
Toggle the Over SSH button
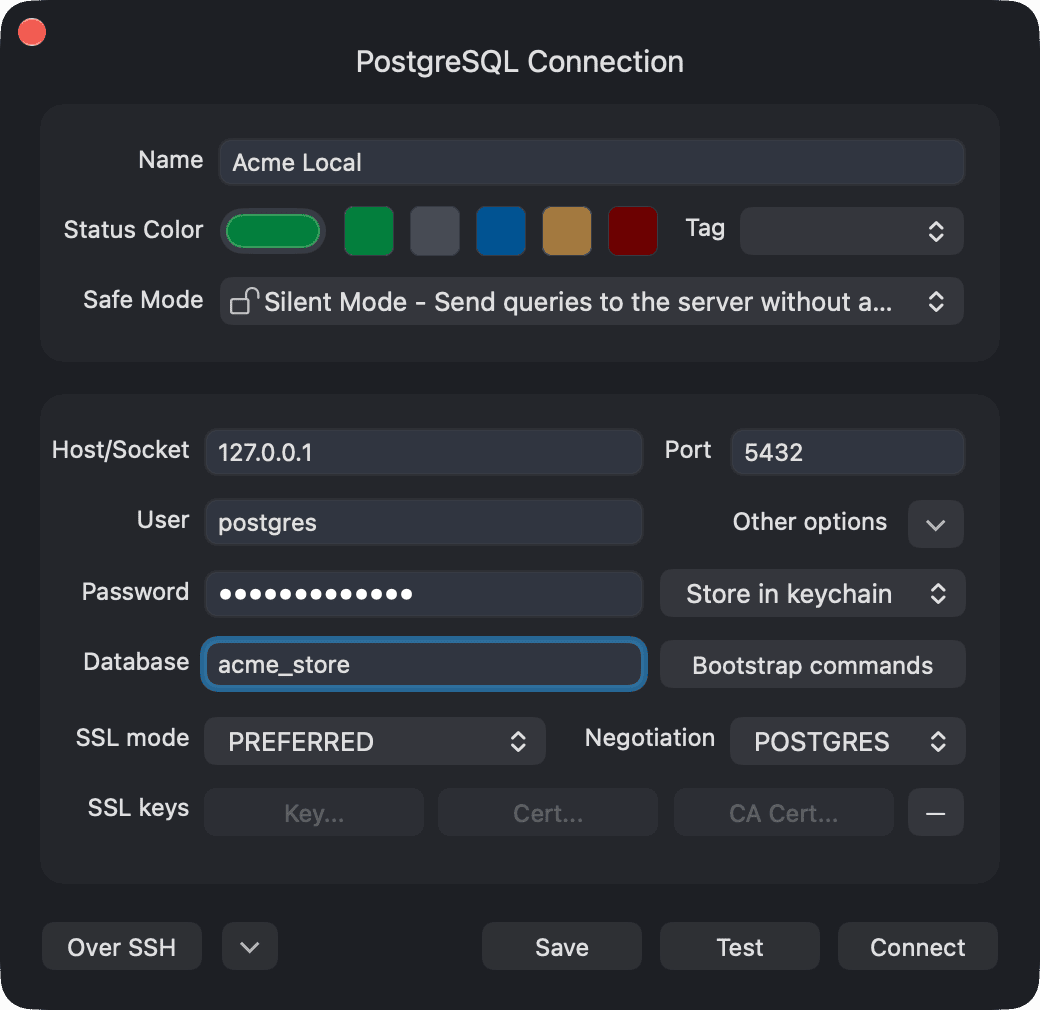122,947
